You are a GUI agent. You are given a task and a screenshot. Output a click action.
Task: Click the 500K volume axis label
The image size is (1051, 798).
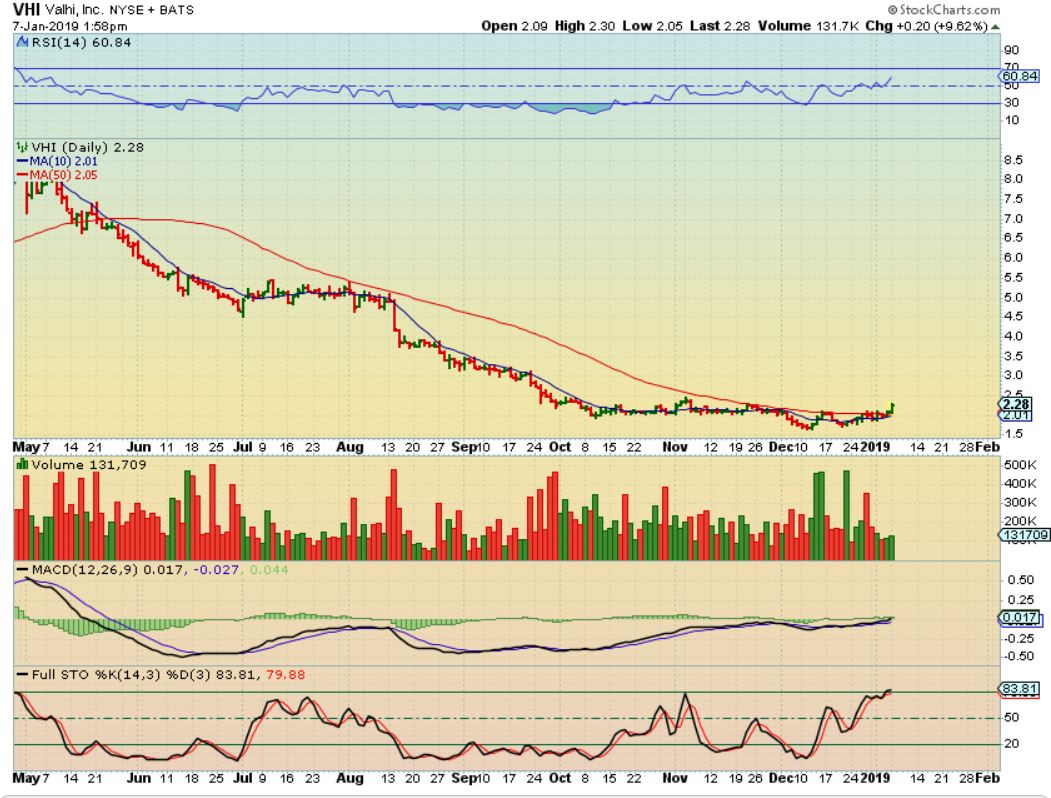click(1019, 465)
